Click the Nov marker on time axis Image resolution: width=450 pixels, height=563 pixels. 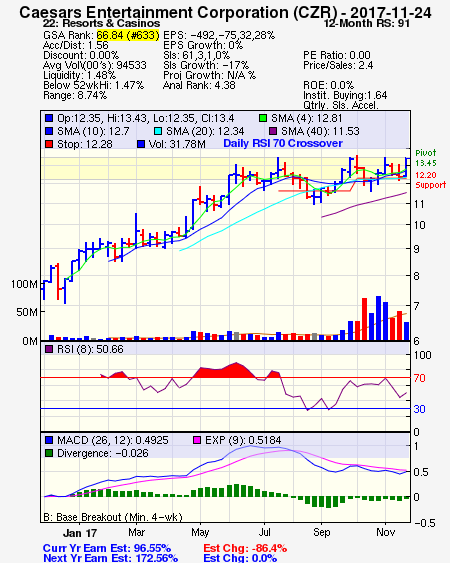click(385, 532)
